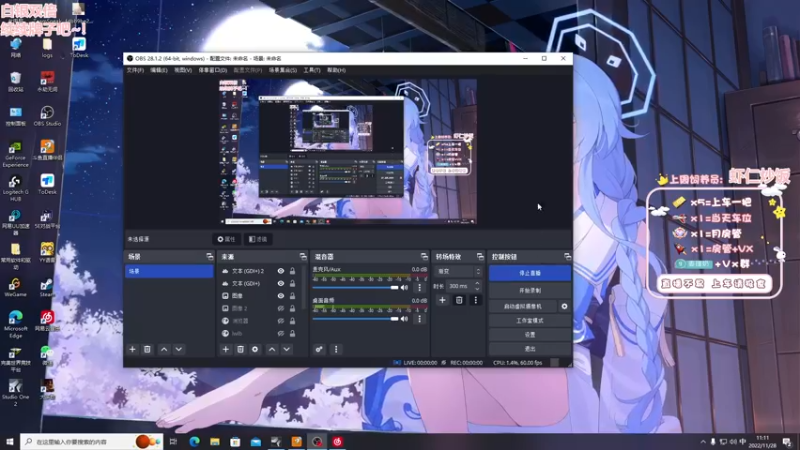The image size is (800, 450).
Task: Hide the 图像 source eye icon
Action: click(281, 295)
